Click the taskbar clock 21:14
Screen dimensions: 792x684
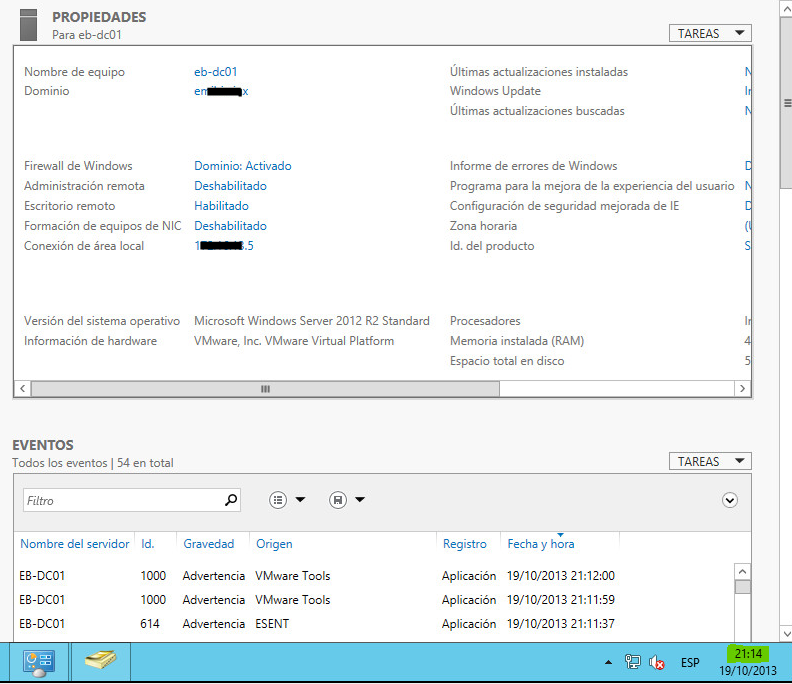tap(748, 654)
